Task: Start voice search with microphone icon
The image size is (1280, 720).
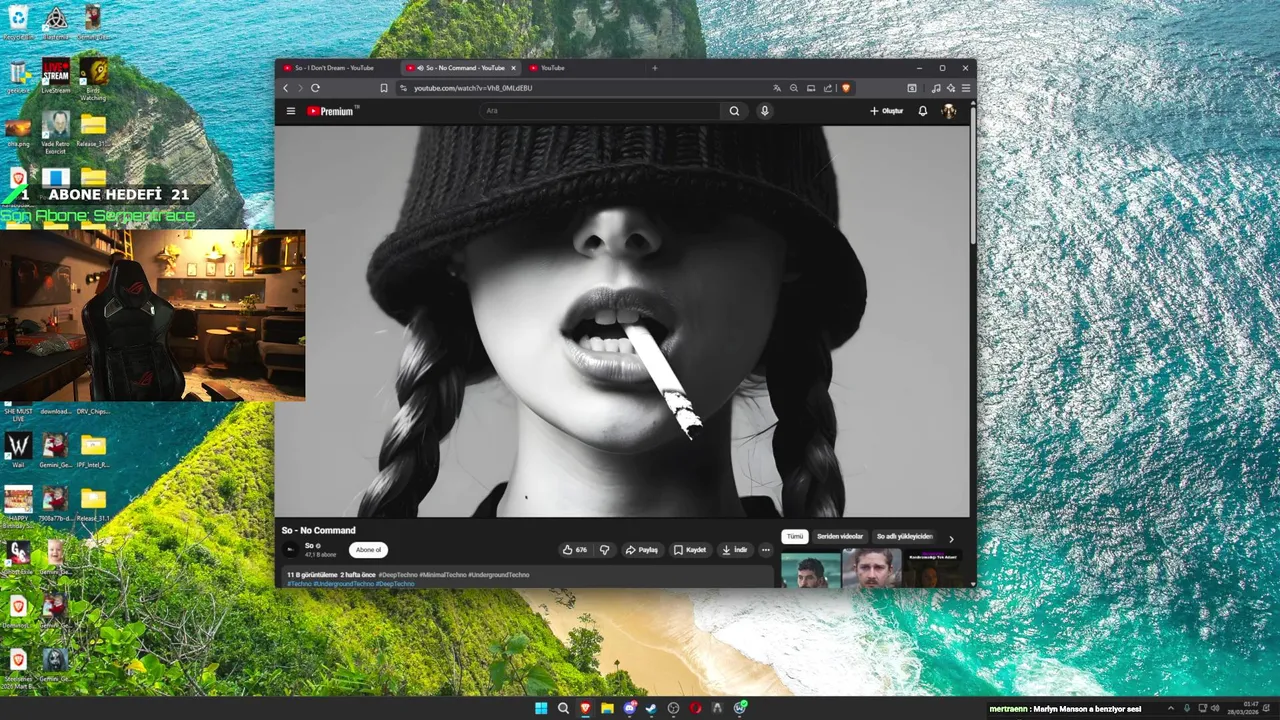Action: 765,111
